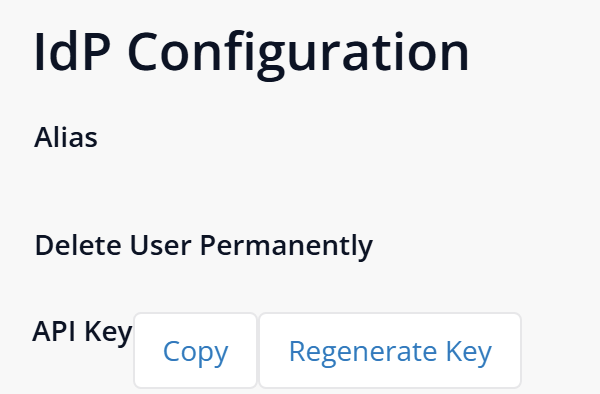This screenshot has width=600, height=394.
Task: Select the IdP Configuration heading
Action: (x=251, y=52)
